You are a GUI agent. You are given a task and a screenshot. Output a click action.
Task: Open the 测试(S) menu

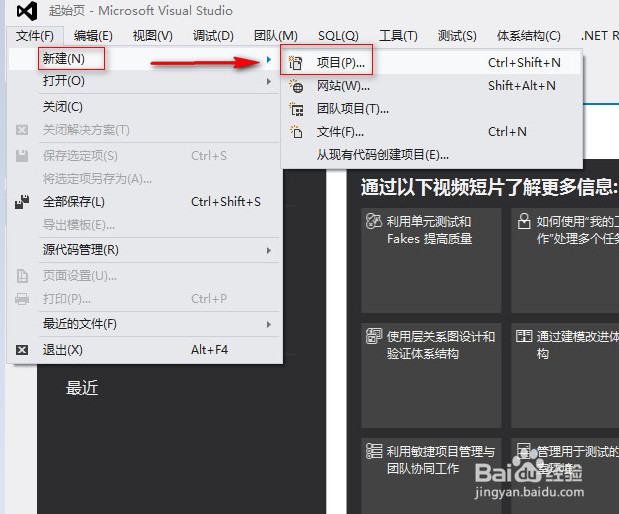click(457, 36)
